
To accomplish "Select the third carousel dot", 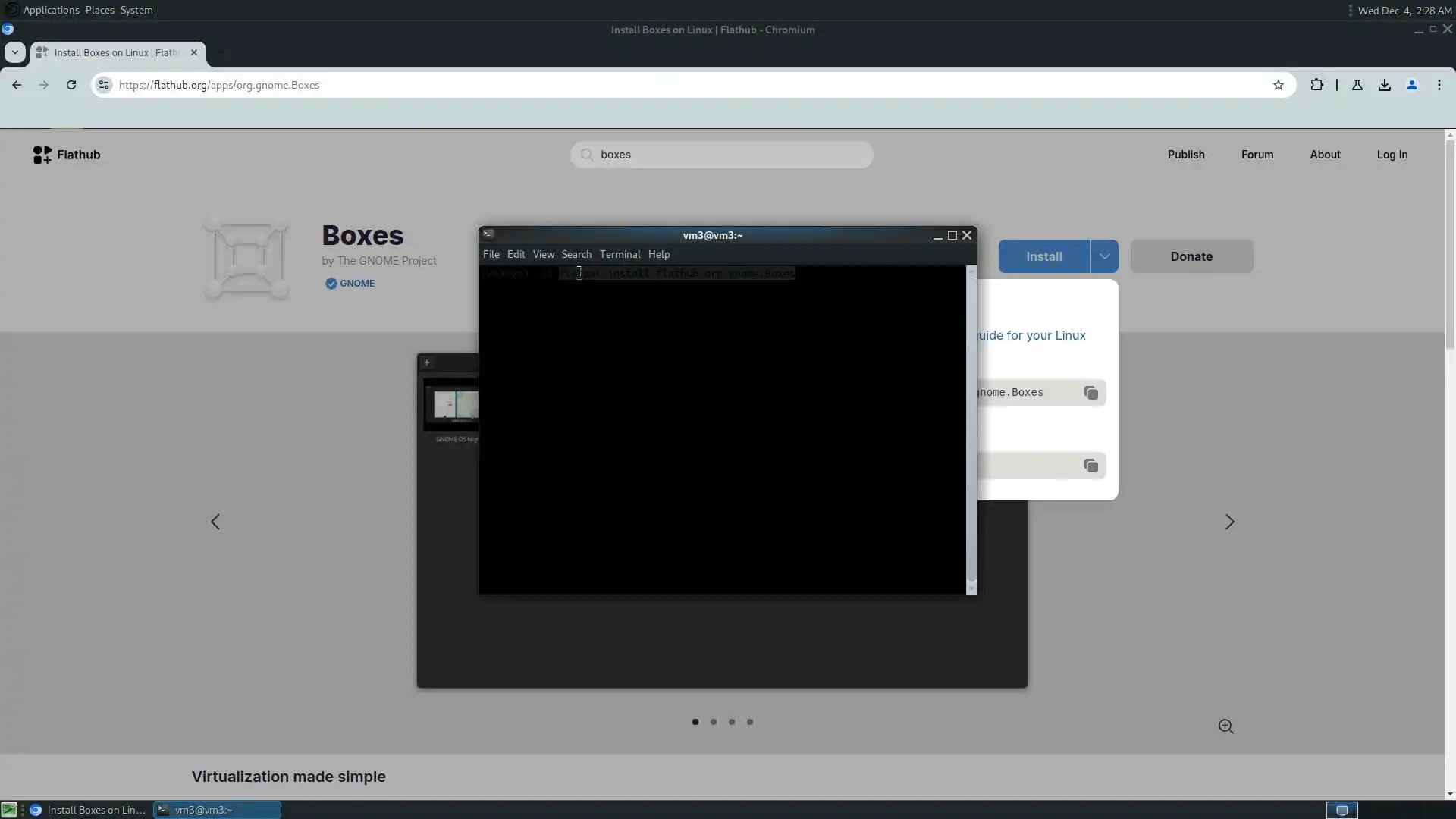I will 732,722.
